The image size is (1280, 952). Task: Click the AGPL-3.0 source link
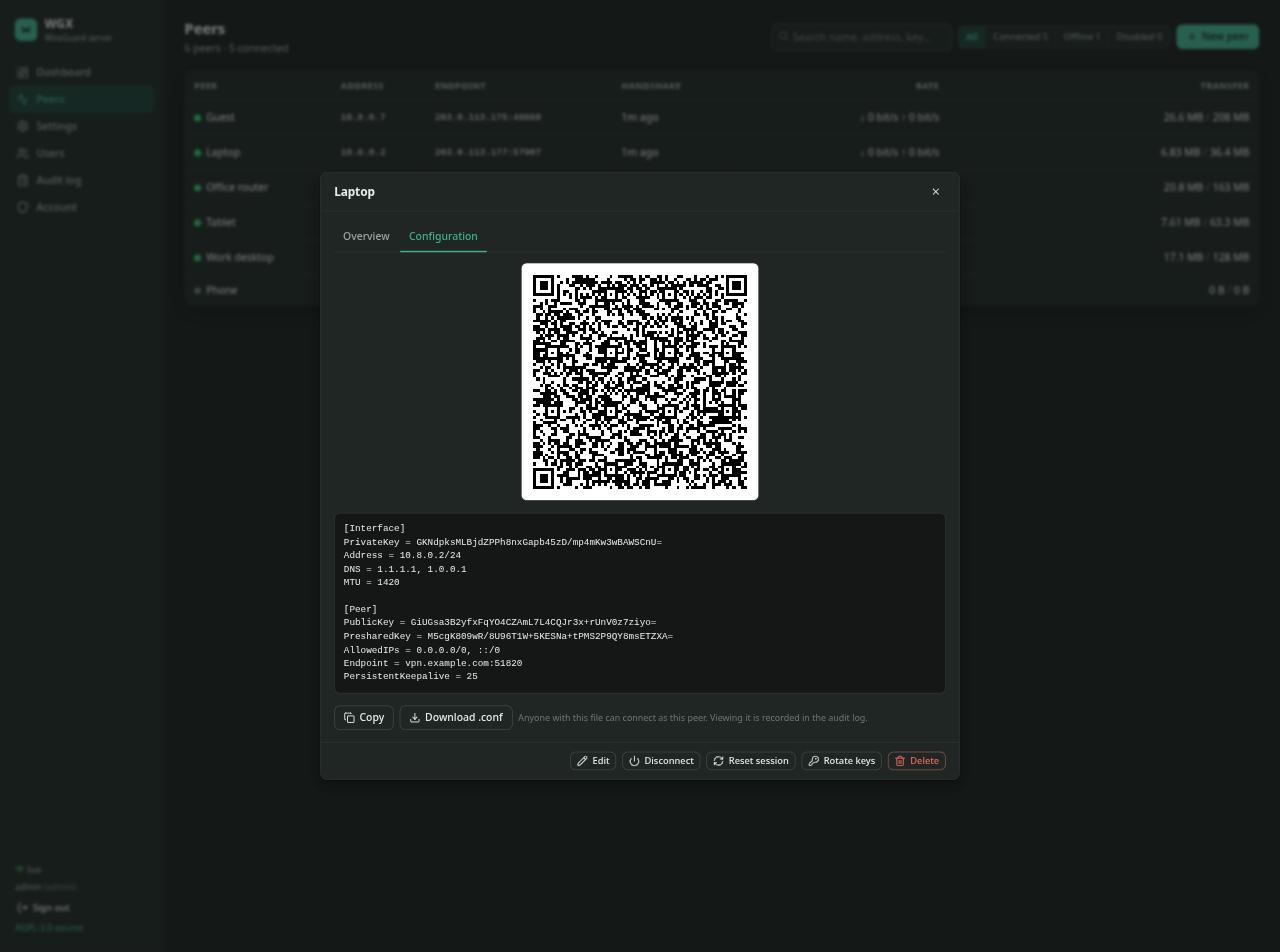point(49,928)
